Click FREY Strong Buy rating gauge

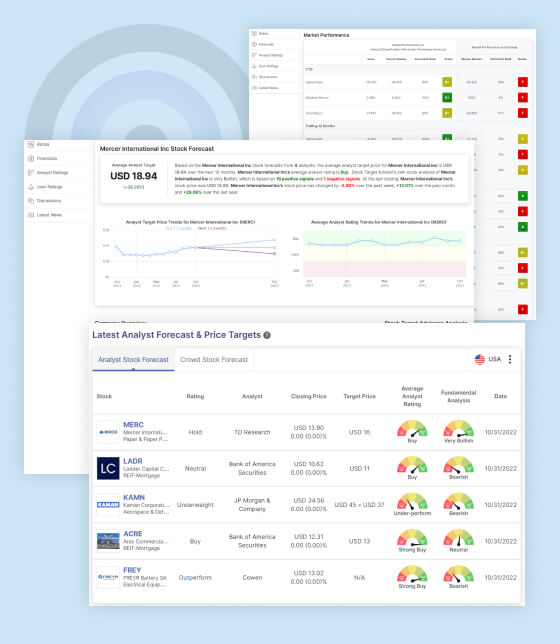tap(412, 574)
